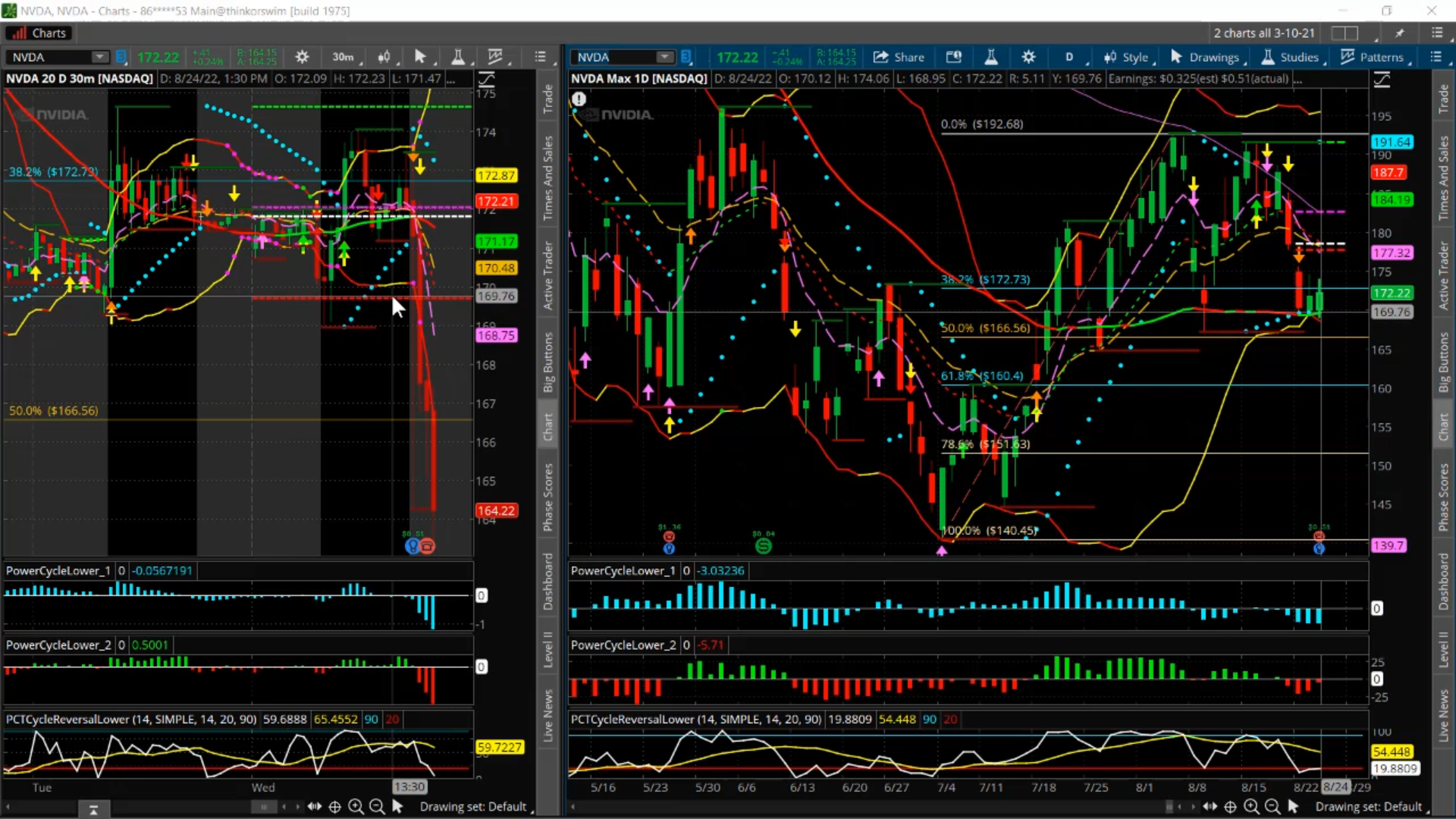
Task: Open left chart Drawing set: Default menu
Action: tap(476, 807)
